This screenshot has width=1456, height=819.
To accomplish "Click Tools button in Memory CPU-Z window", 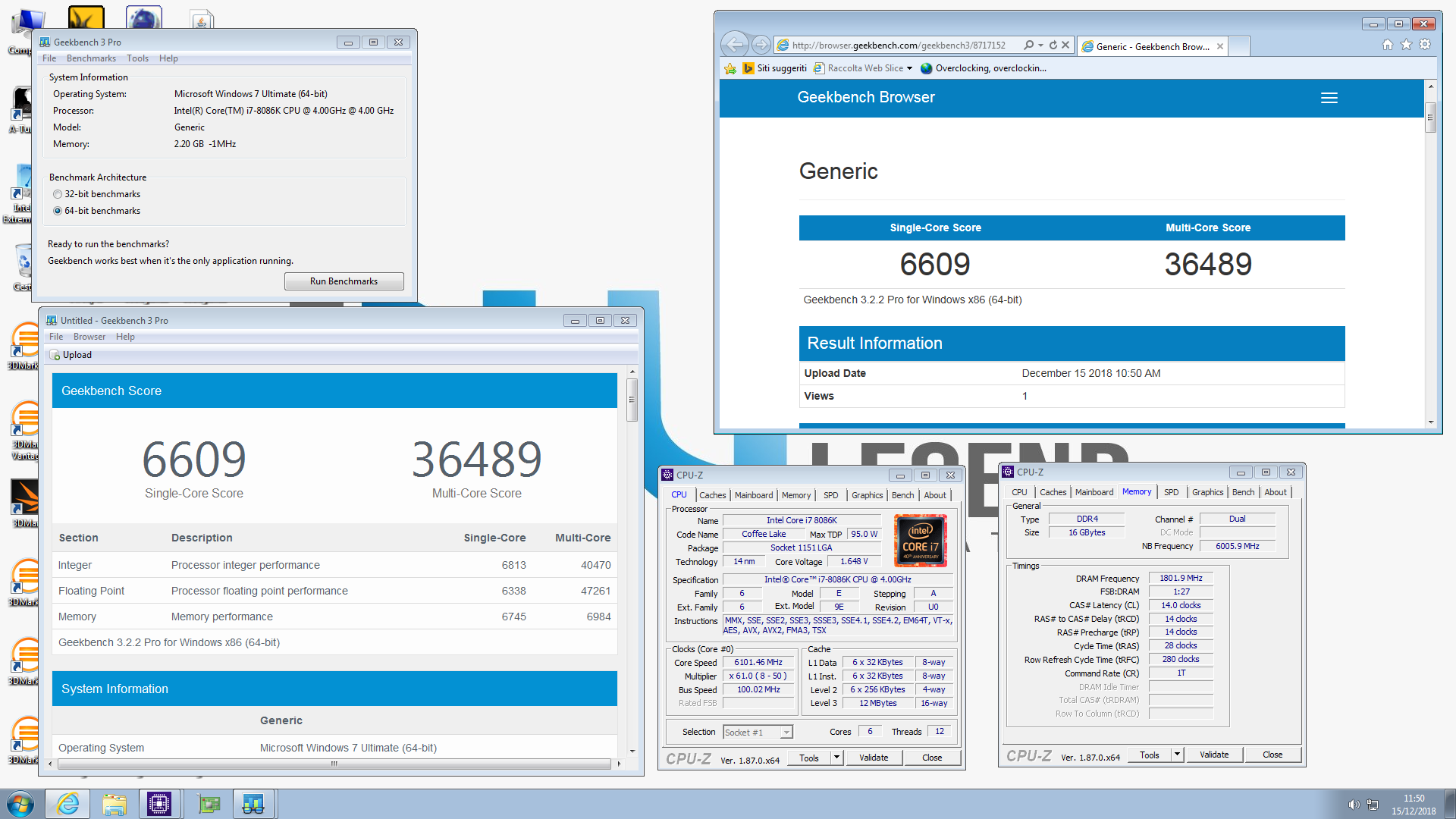I will (1150, 755).
